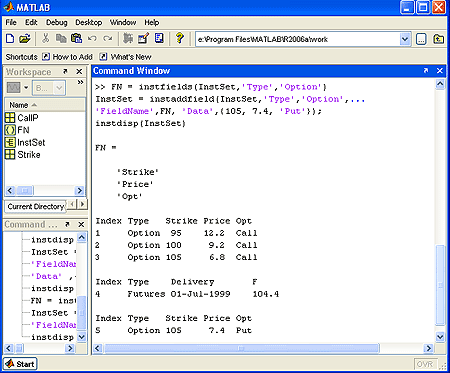Click the Paste clipboard icon
Screen dimensions: 450x373
pos(76,39)
